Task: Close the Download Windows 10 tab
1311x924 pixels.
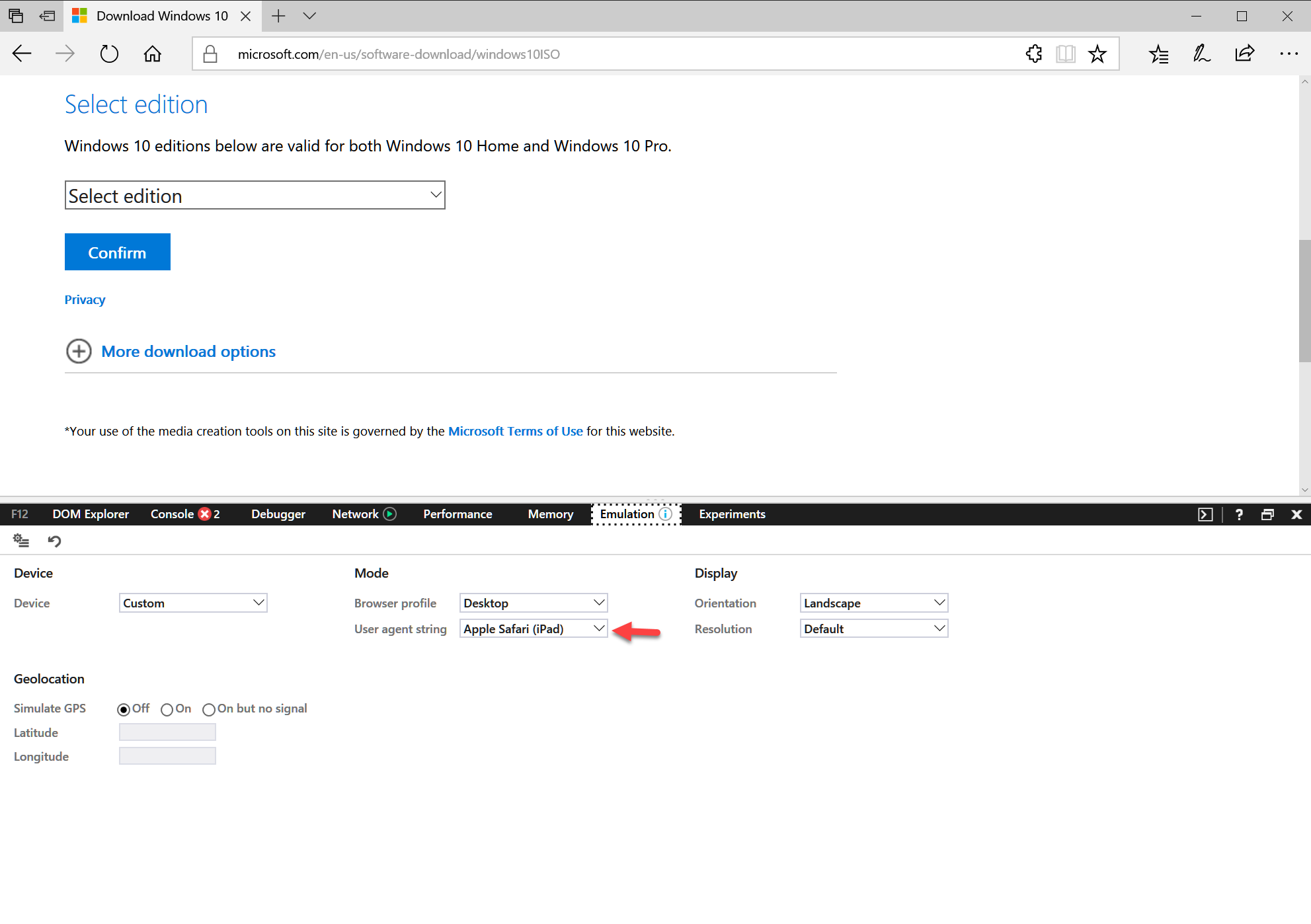Action: click(x=245, y=16)
